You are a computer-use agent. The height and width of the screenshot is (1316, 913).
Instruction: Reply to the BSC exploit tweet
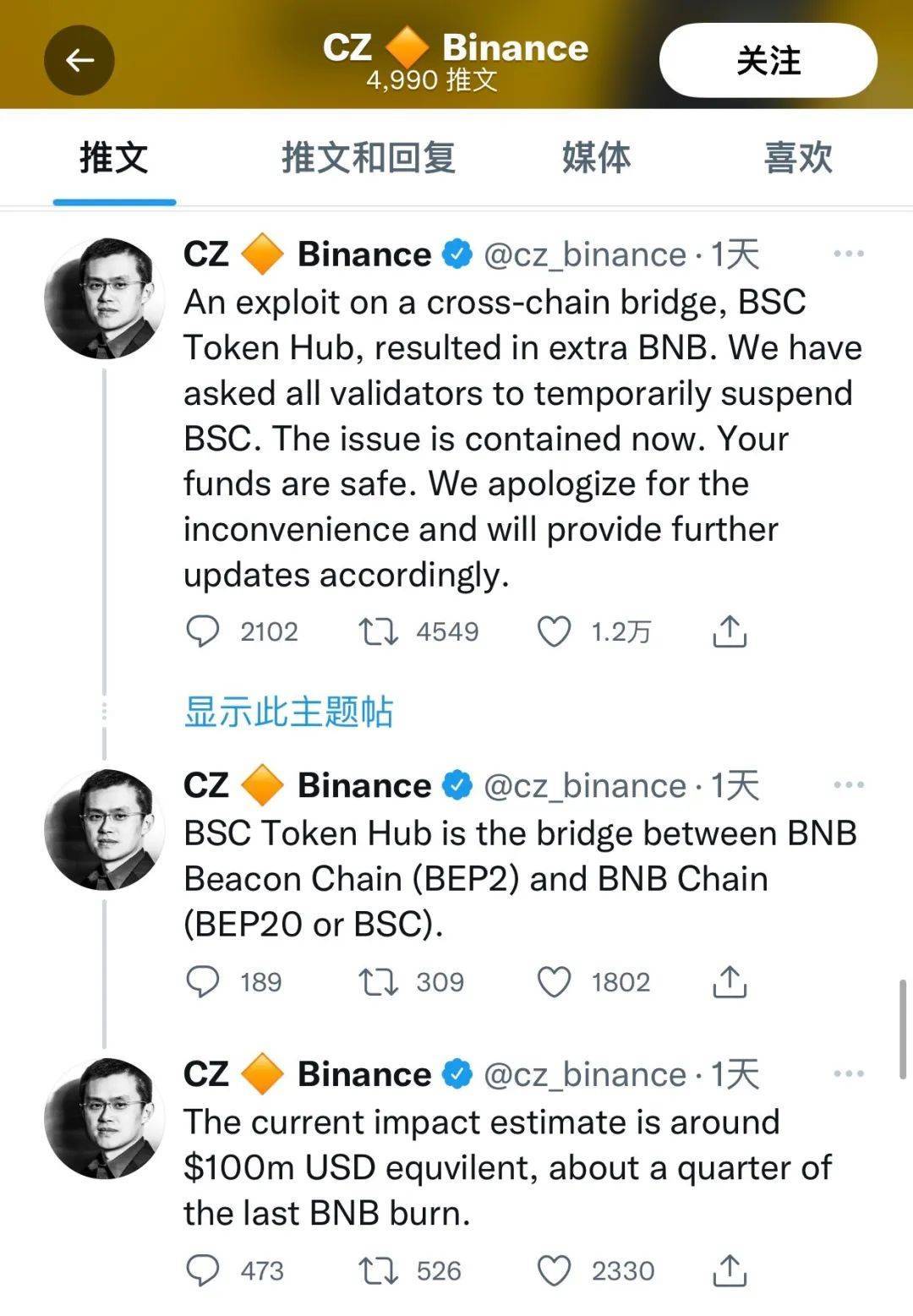tap(203, 631)
